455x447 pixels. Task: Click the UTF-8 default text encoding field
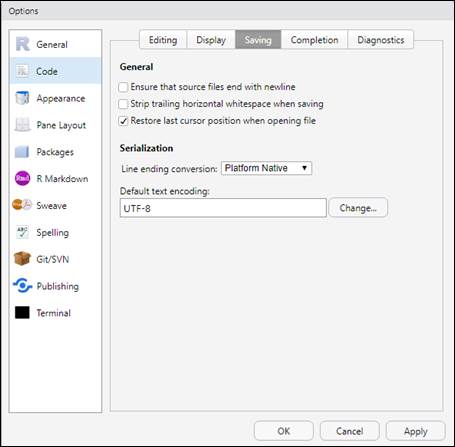pos(223,208)
